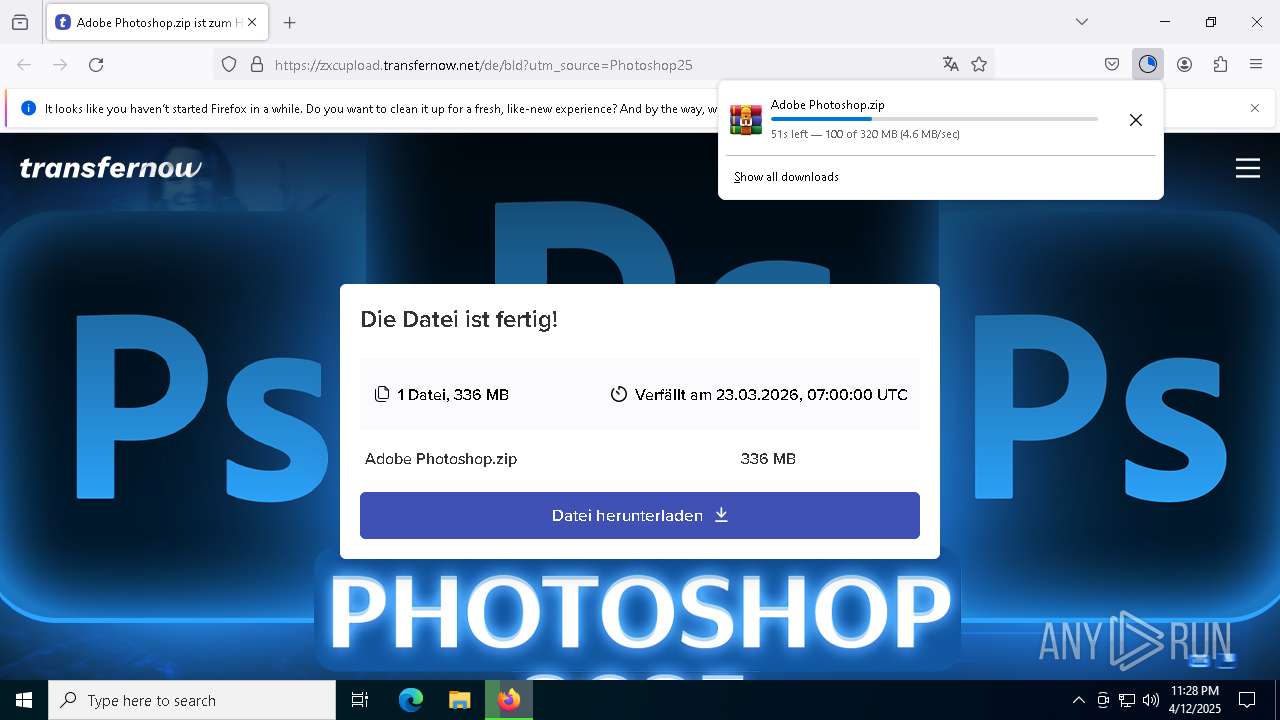Open tracking protection shield icon
The height and width of the screenshot is (720, 1280).
pyautogui.click(x=229, y=65)
